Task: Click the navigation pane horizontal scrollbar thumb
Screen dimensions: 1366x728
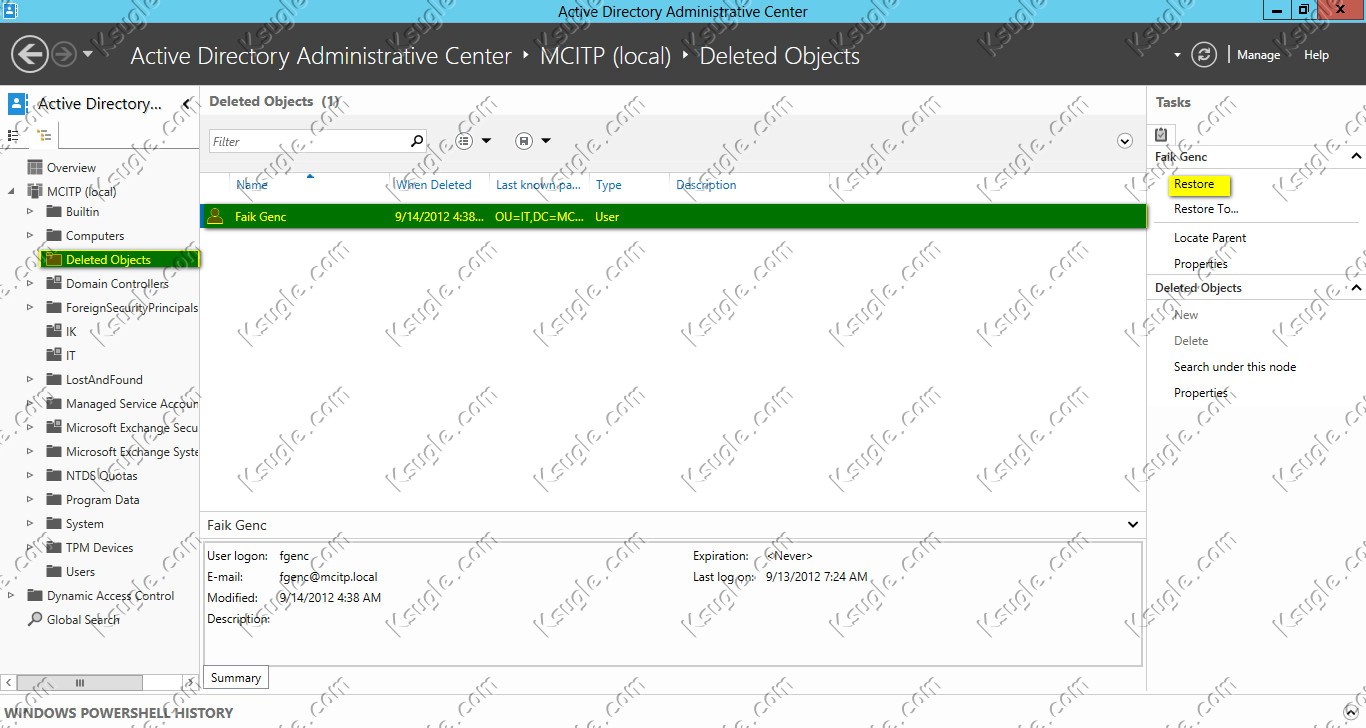Action: click(x=80, y=682)
